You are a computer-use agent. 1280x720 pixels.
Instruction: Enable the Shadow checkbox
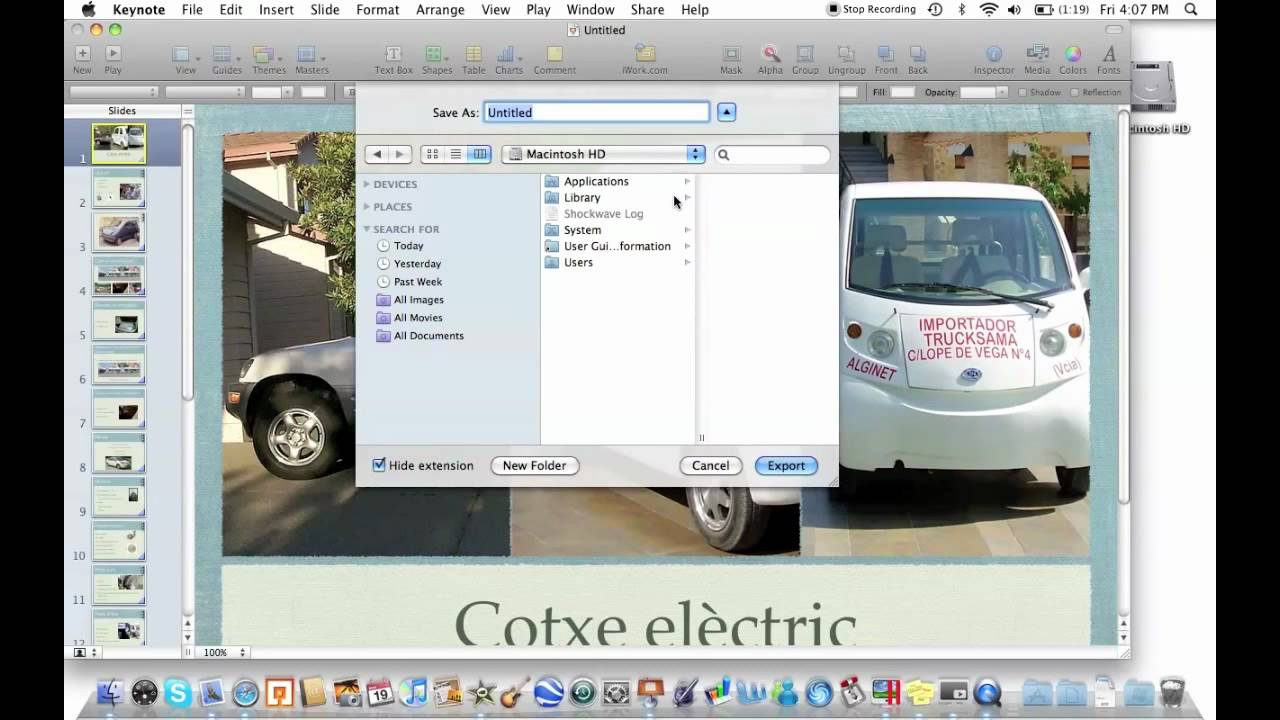pos(1022,92)
